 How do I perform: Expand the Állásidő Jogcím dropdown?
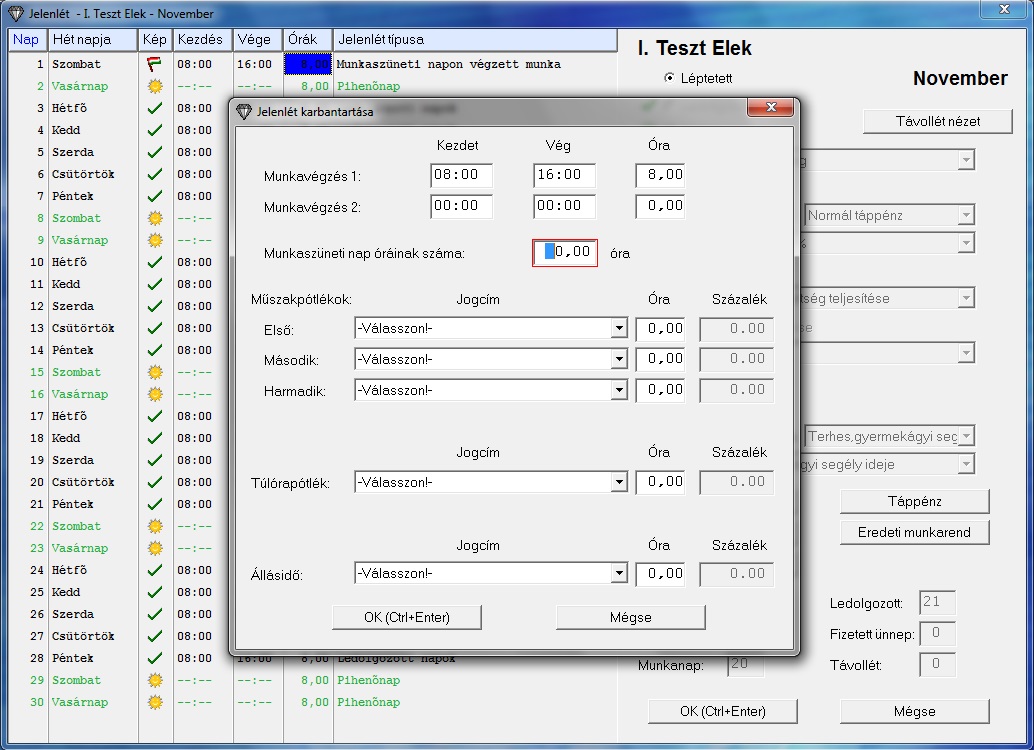619,574
